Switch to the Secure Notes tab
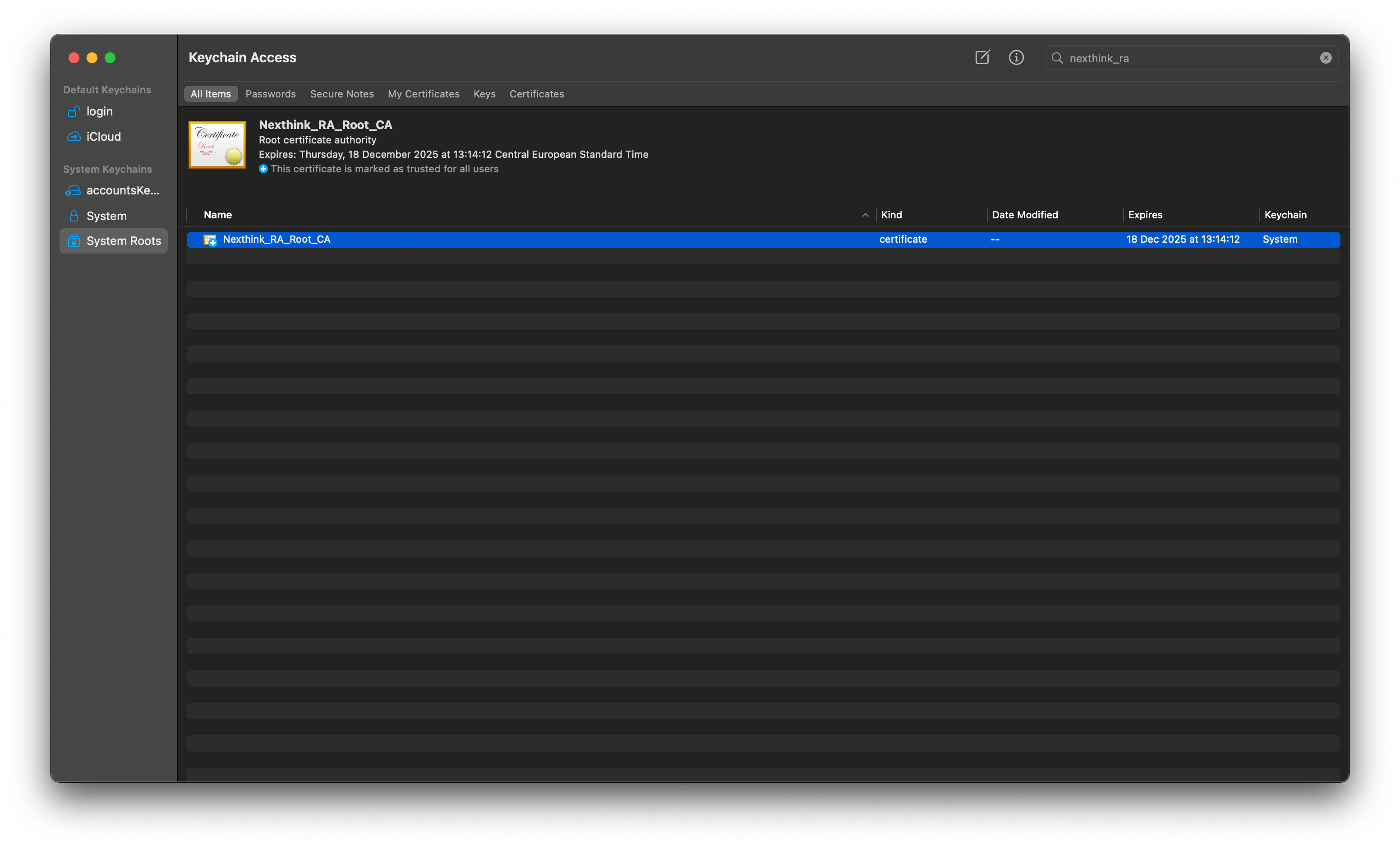The height and width of the screenshot is (849, 1400). click(x=341, y=94)
